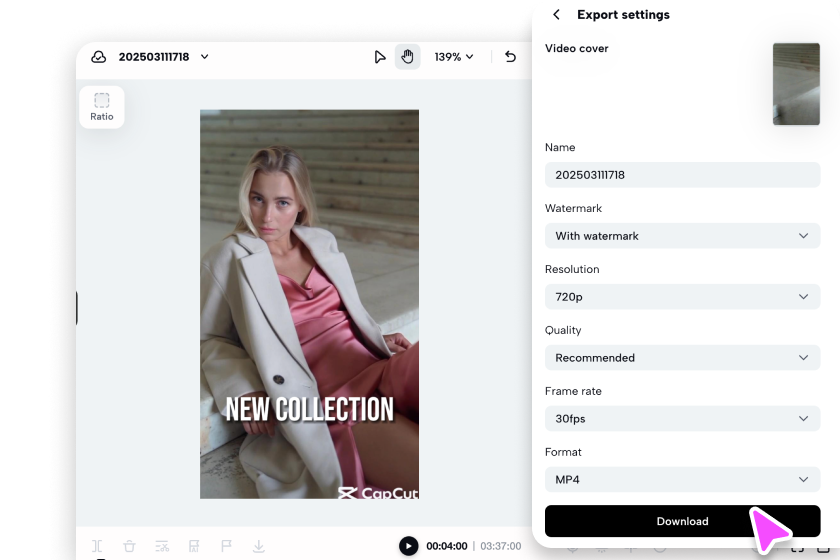Open the Quality Recommended dropdown
840x560 pixels.
pos(682,357)
